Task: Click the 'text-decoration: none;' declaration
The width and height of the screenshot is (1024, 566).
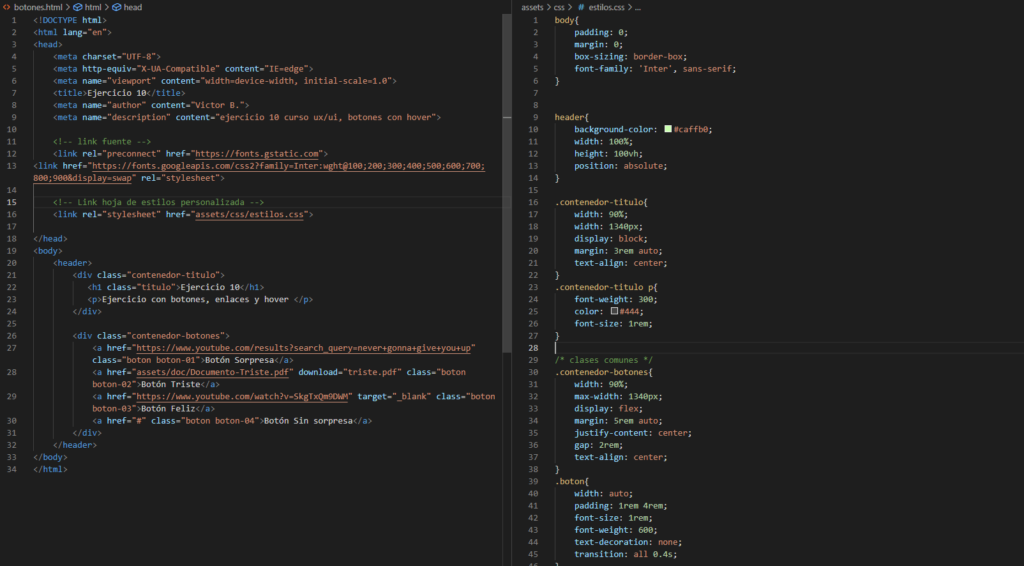Action: (x=628, y=542)
